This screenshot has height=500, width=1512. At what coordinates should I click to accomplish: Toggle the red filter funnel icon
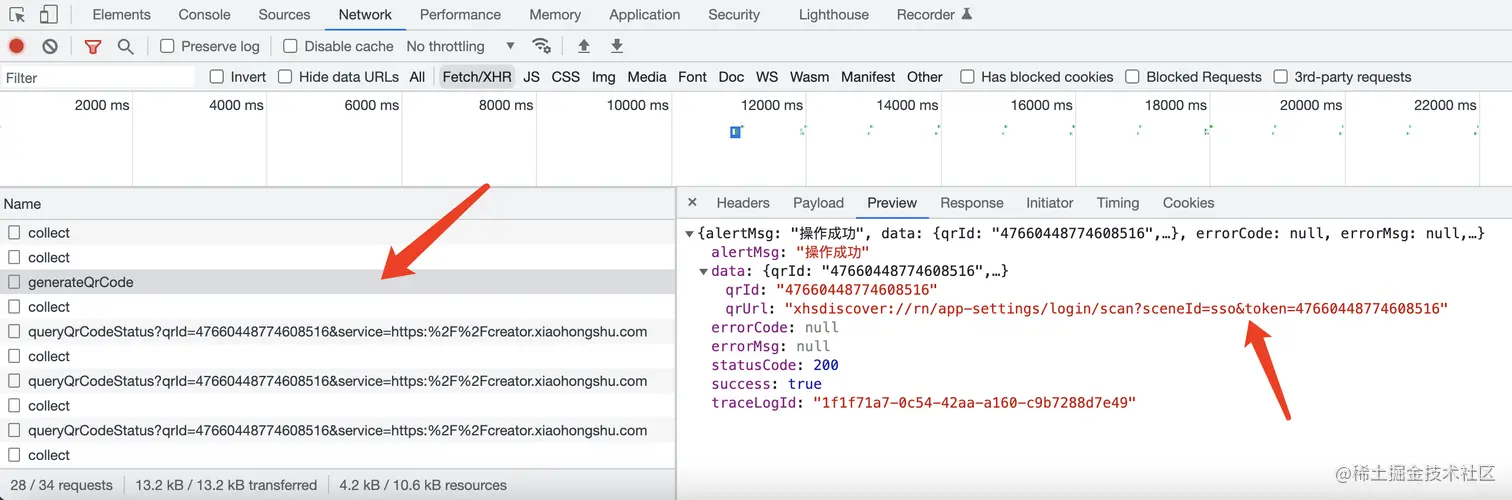(93, 46)
